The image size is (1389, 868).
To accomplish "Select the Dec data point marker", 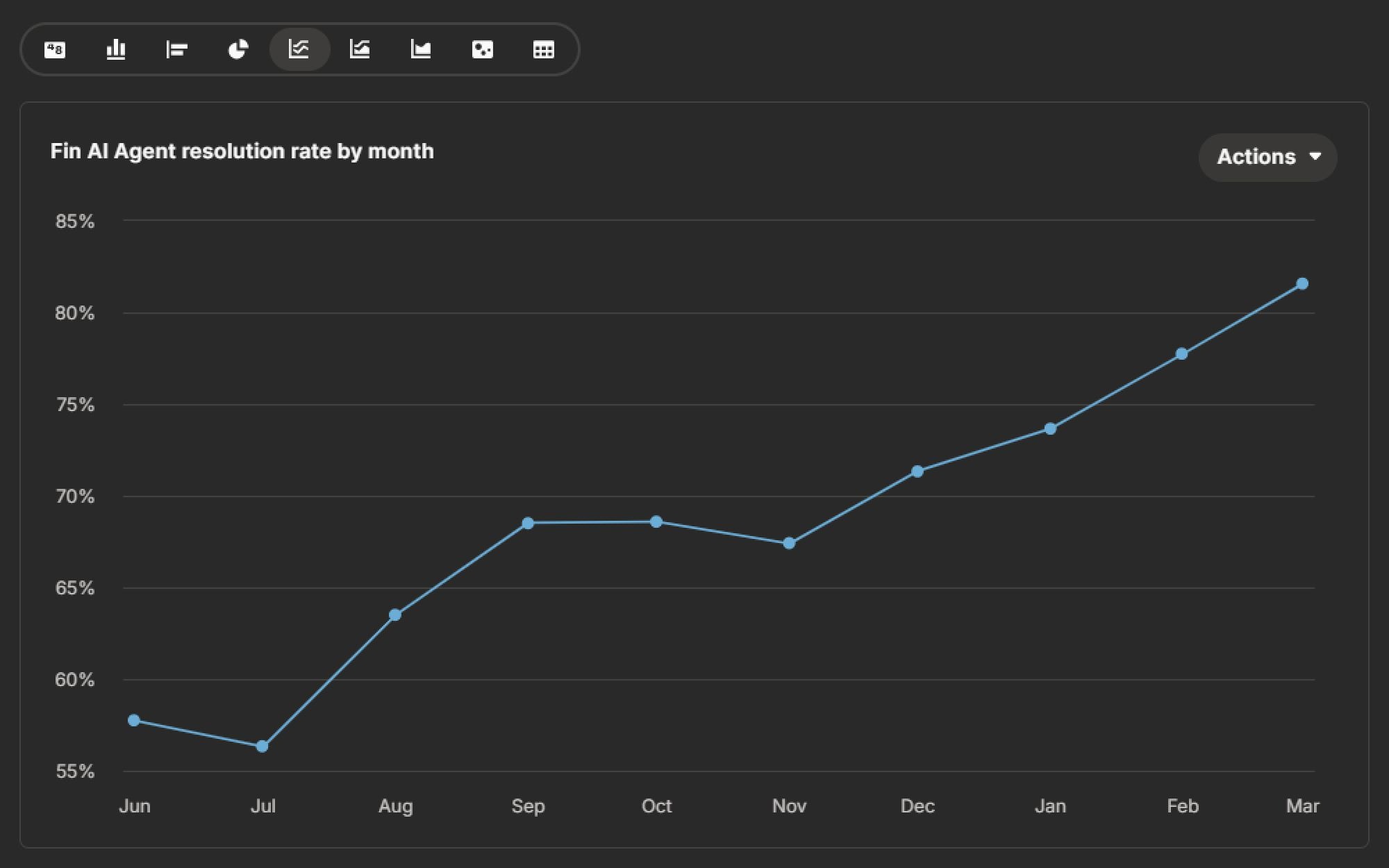I will pyautogui.click(x=917, y=471).
